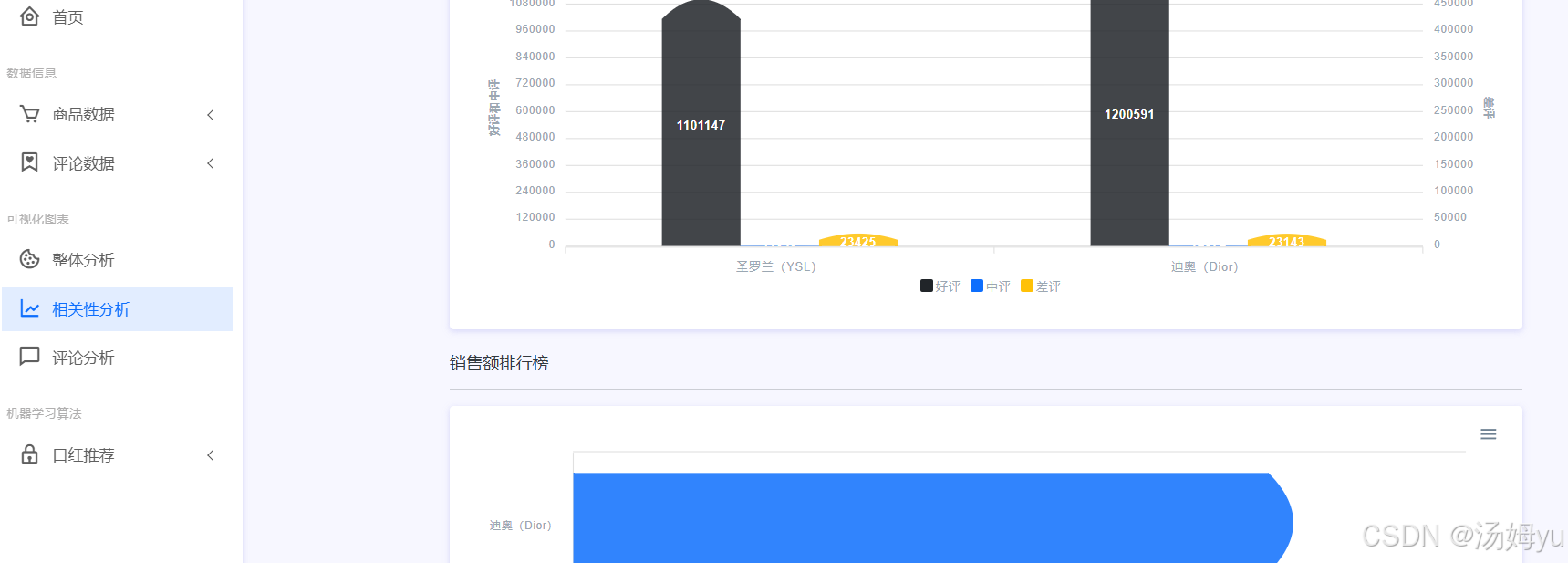Screen dimensions: 1568x563
Task: Click the palette icon for 整体分析
Action: pos(29,259)
